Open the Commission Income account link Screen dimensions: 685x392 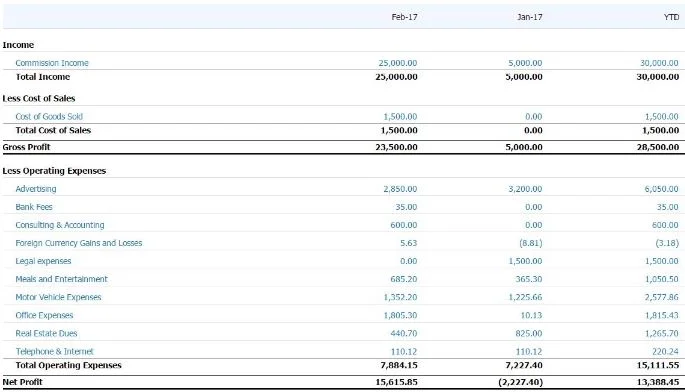point(52,63)
